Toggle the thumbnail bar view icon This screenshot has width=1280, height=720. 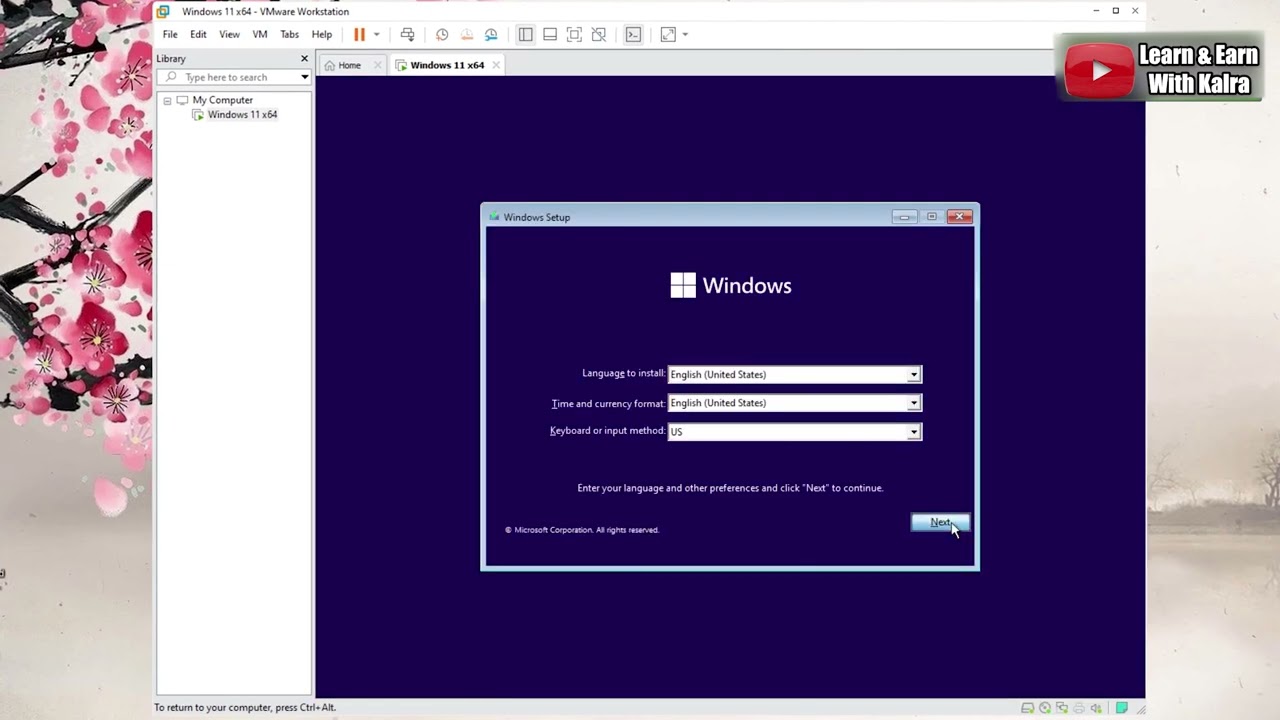[x=550, y=35]
